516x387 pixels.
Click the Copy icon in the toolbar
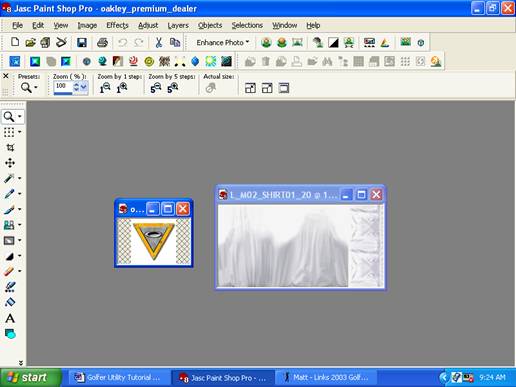click(x=175, y=42)
